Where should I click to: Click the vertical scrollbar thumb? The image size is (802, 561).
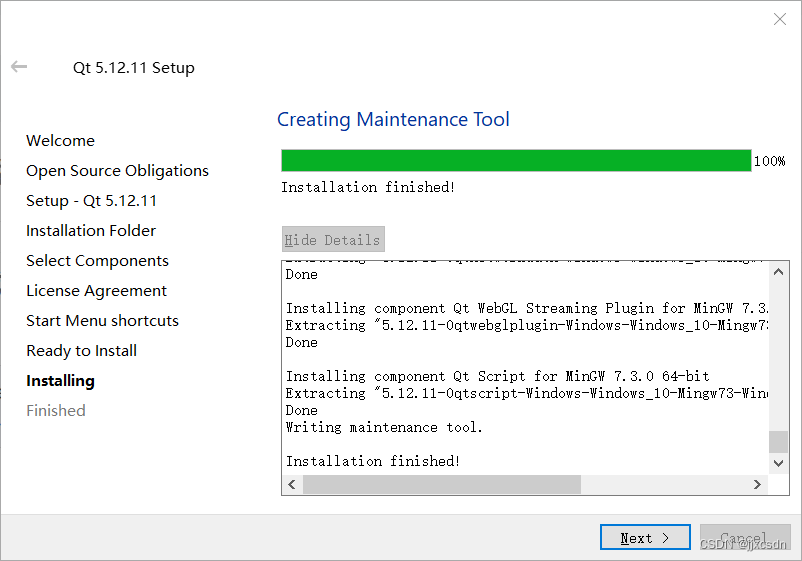(x=778, y=442)
